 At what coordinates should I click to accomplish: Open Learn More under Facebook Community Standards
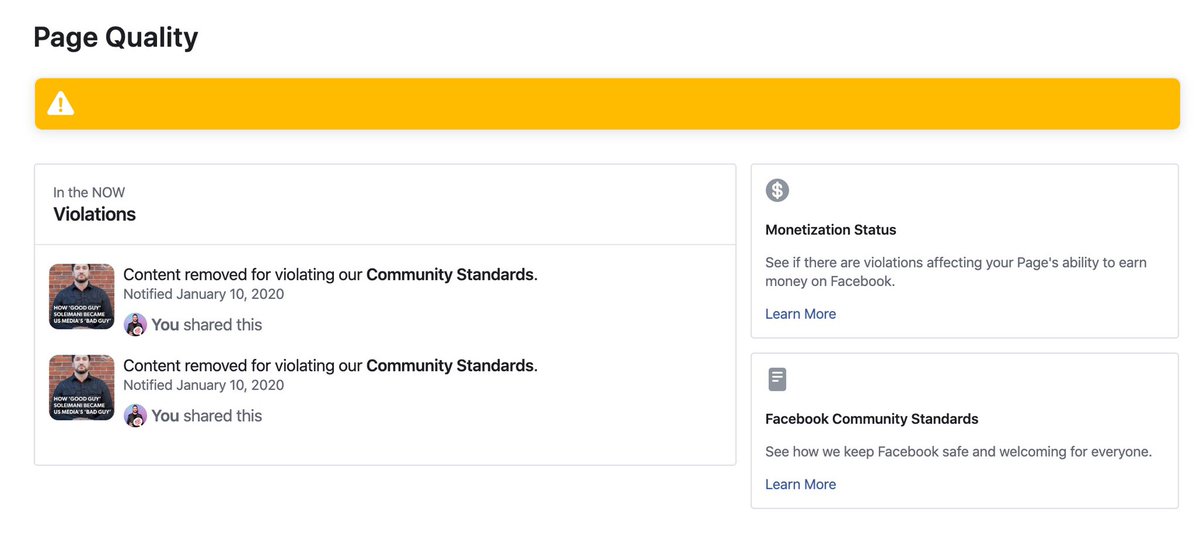point(800,484)
